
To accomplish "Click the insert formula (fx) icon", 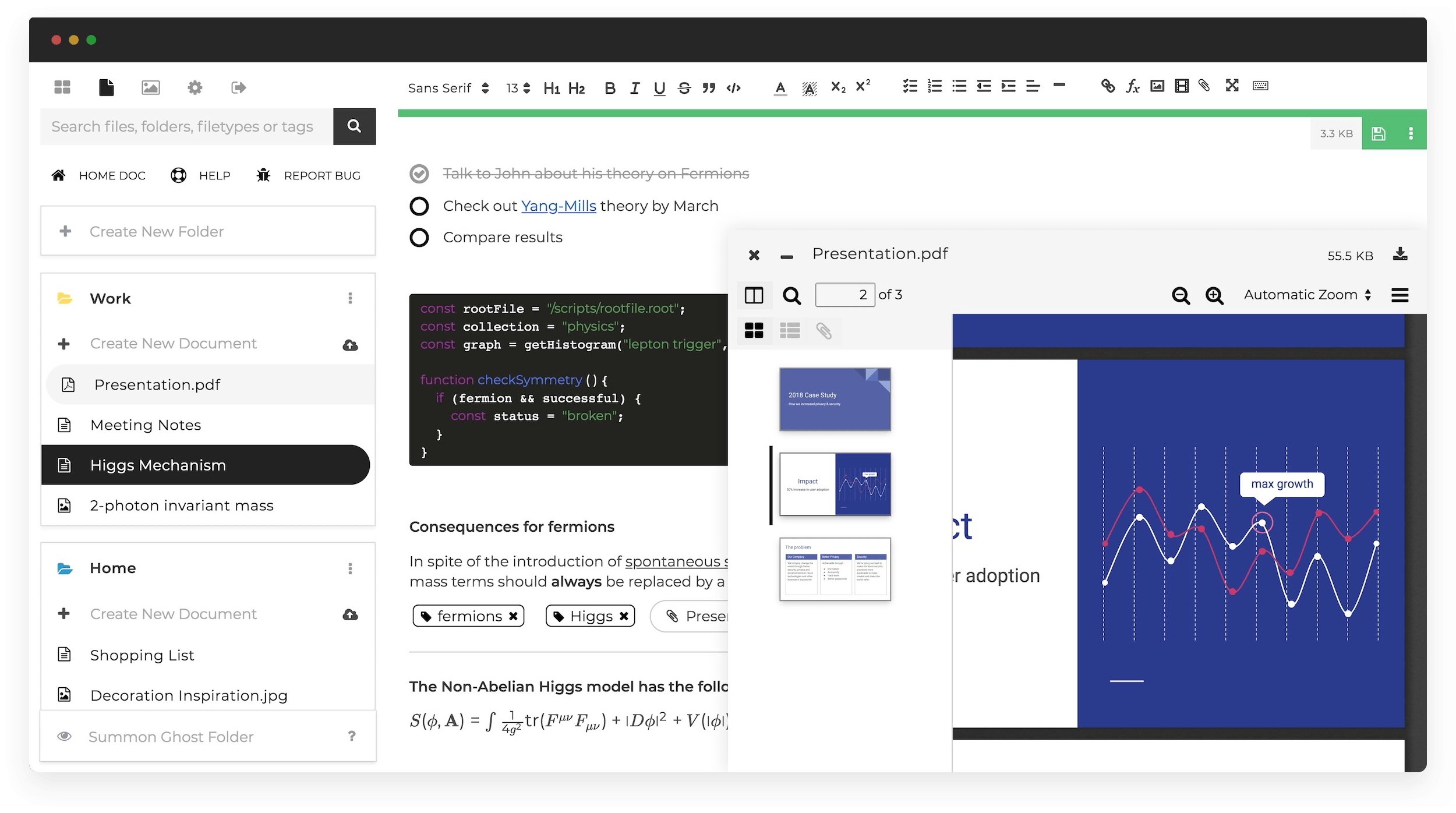I will 1132,87.
